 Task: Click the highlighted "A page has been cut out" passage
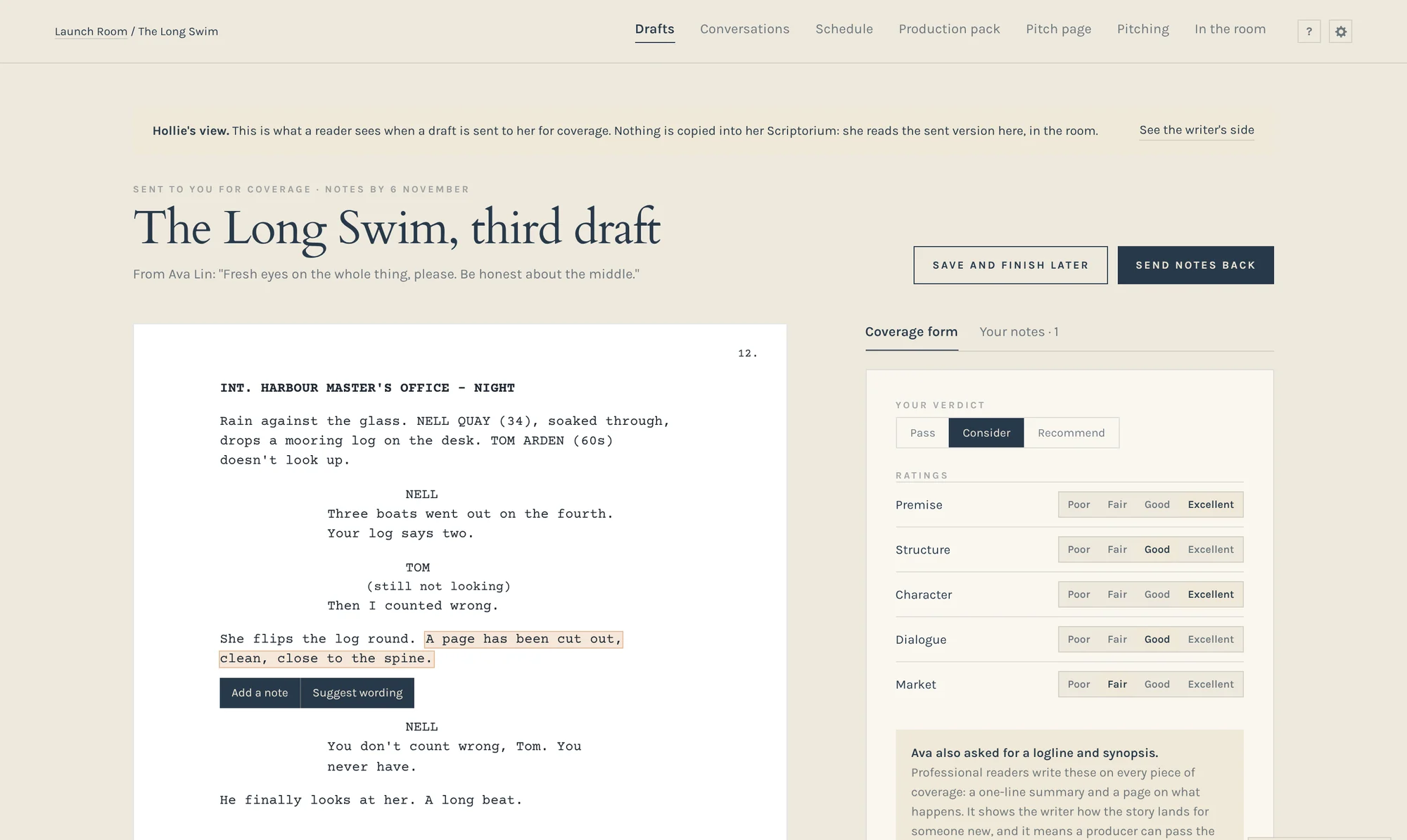pos(523,639)
